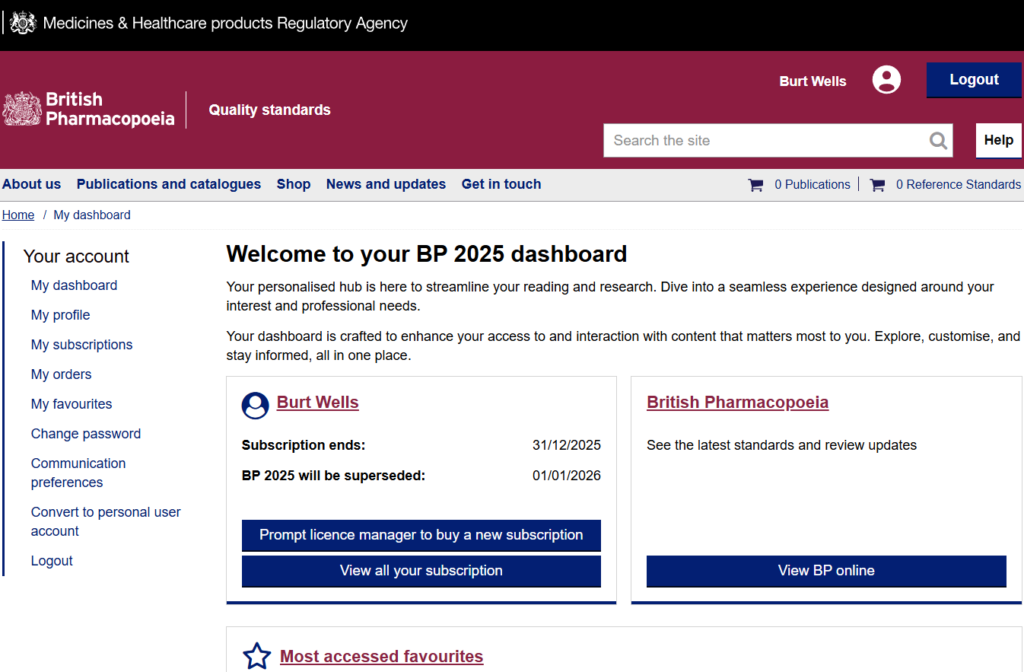
Task: Click the search magnifier icon
Action: click(938, 141)
